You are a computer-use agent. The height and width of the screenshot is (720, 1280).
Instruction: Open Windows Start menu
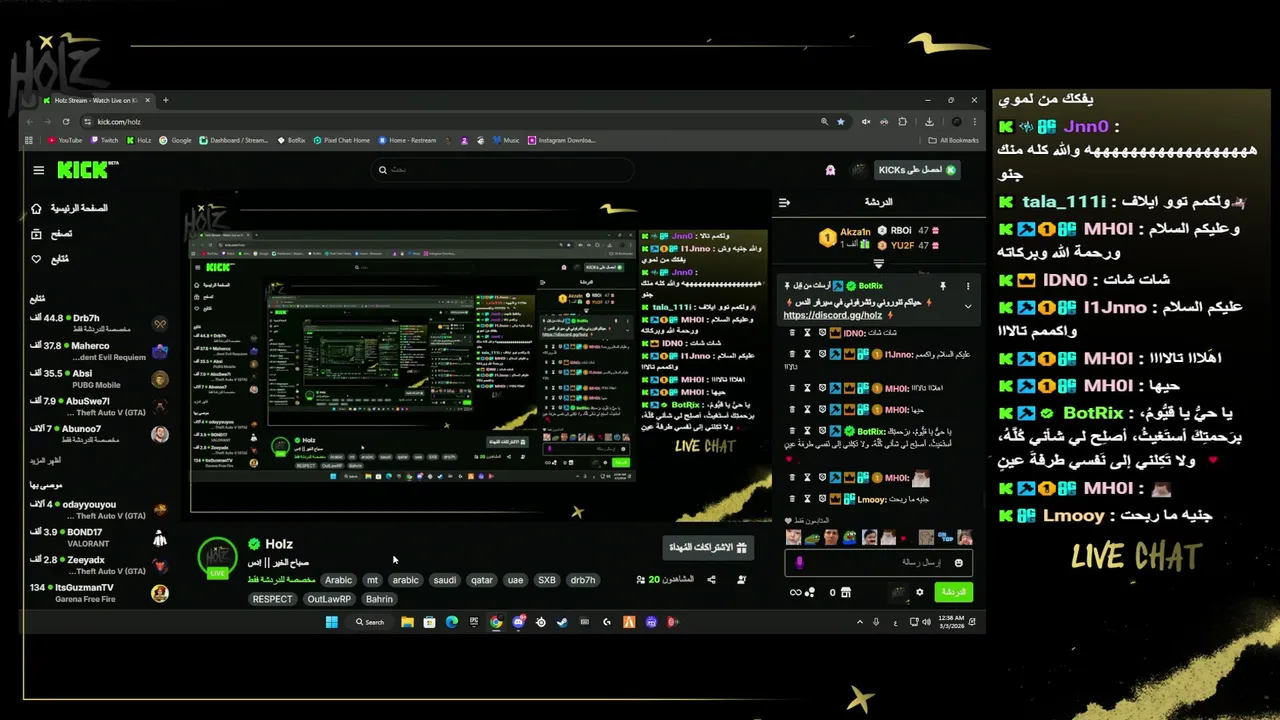pyautogui.click(x=331, y=622)
